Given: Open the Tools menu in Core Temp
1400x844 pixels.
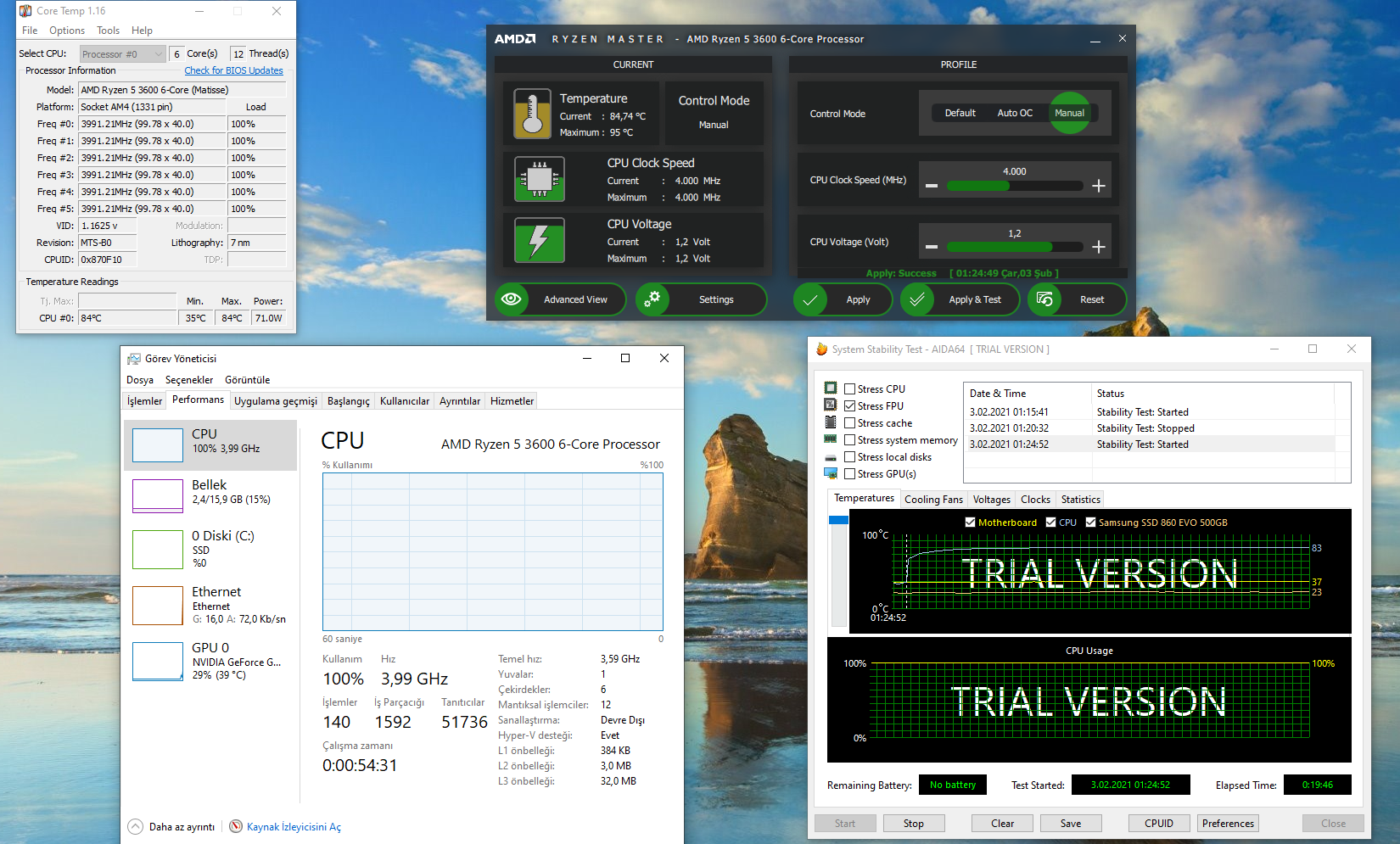Looking at the screenshot, I should [x=108, y=31].
